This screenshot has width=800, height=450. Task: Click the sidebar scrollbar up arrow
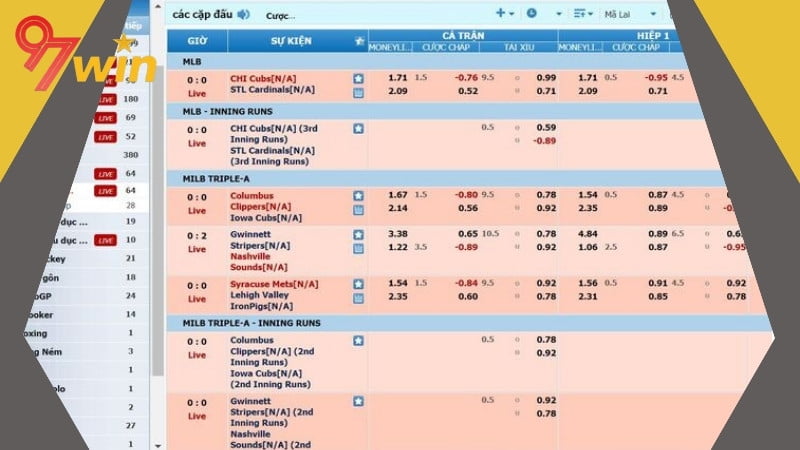click(158, 7)
